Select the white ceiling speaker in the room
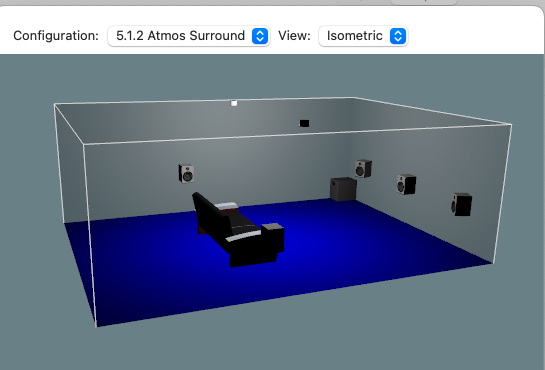 [x=234, y=103]
